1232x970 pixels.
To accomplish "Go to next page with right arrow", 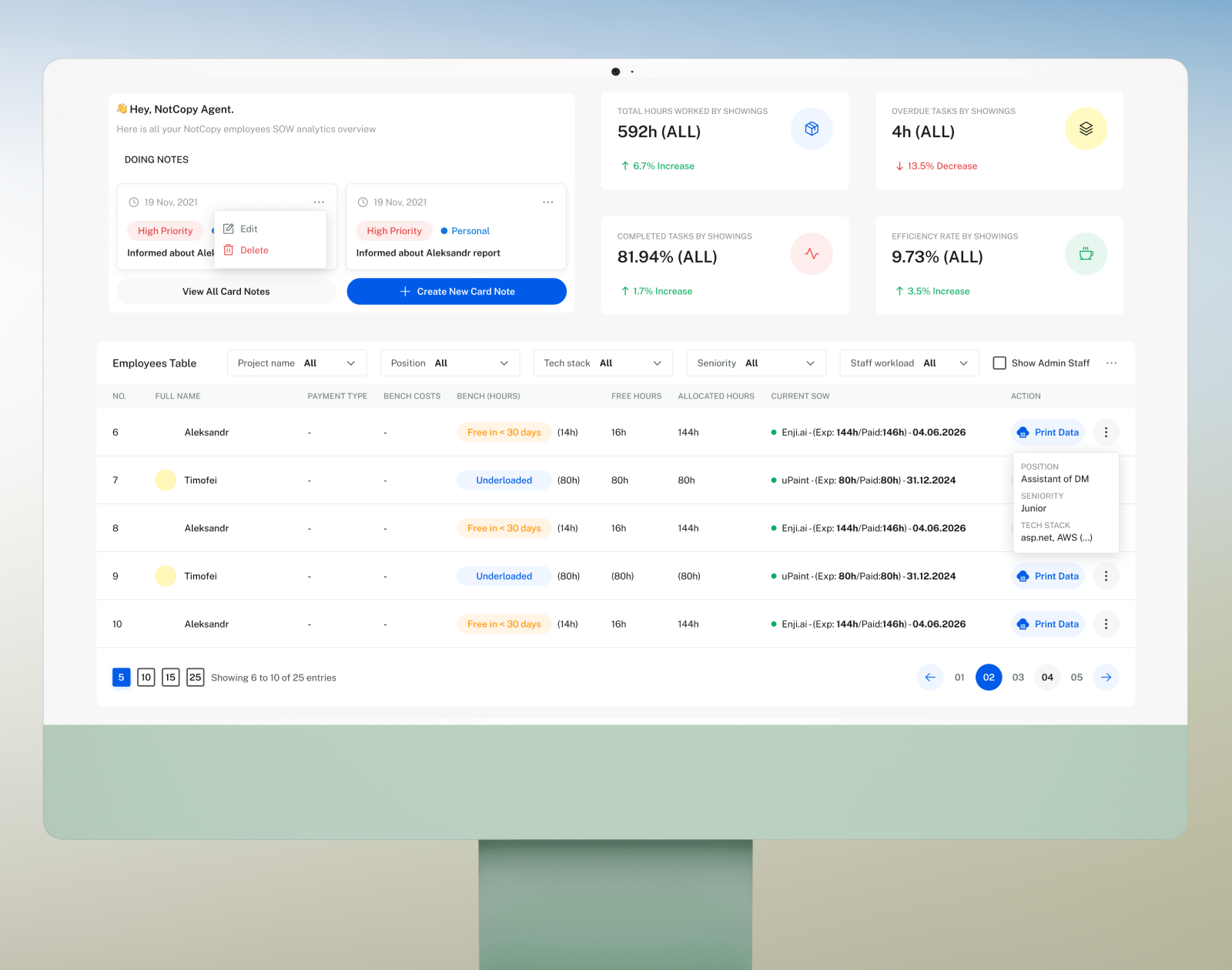I will click(1106, 677).
